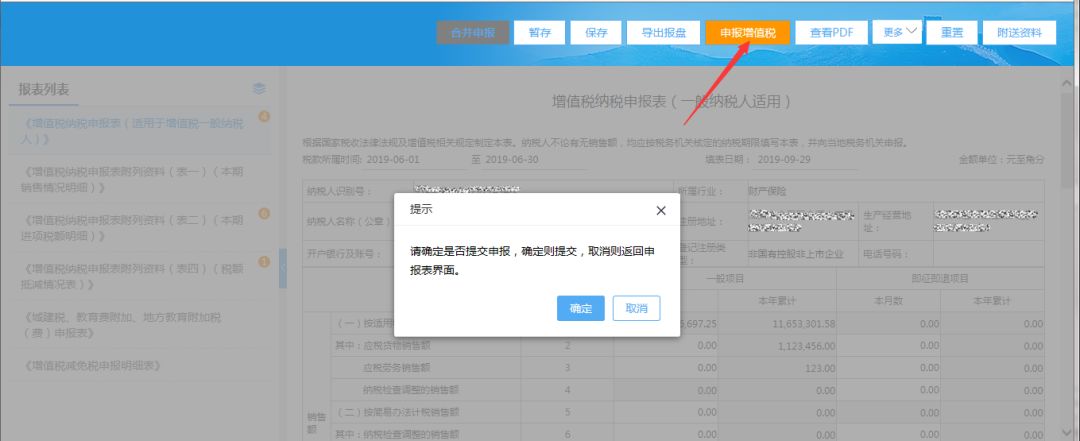Close the 提示 dialog with X
The width and height of the screenshot is (1080, 441).
(660, 211)
